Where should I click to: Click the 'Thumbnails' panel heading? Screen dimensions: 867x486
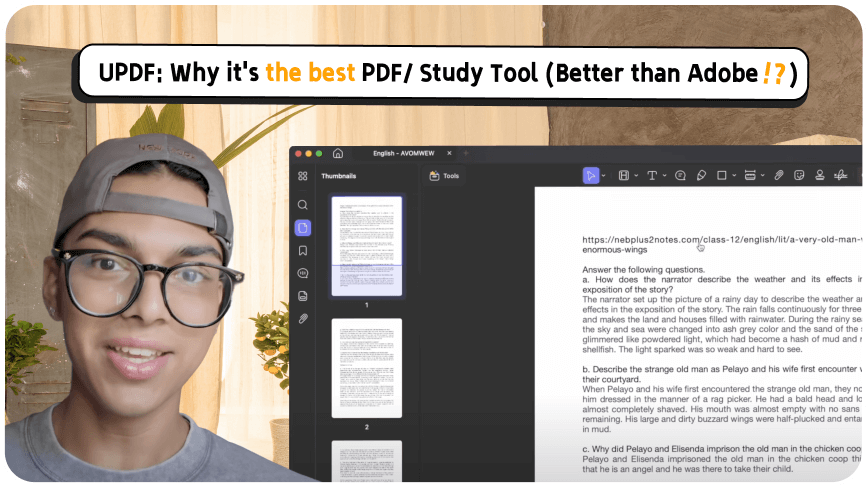click(x=338, y=176)
